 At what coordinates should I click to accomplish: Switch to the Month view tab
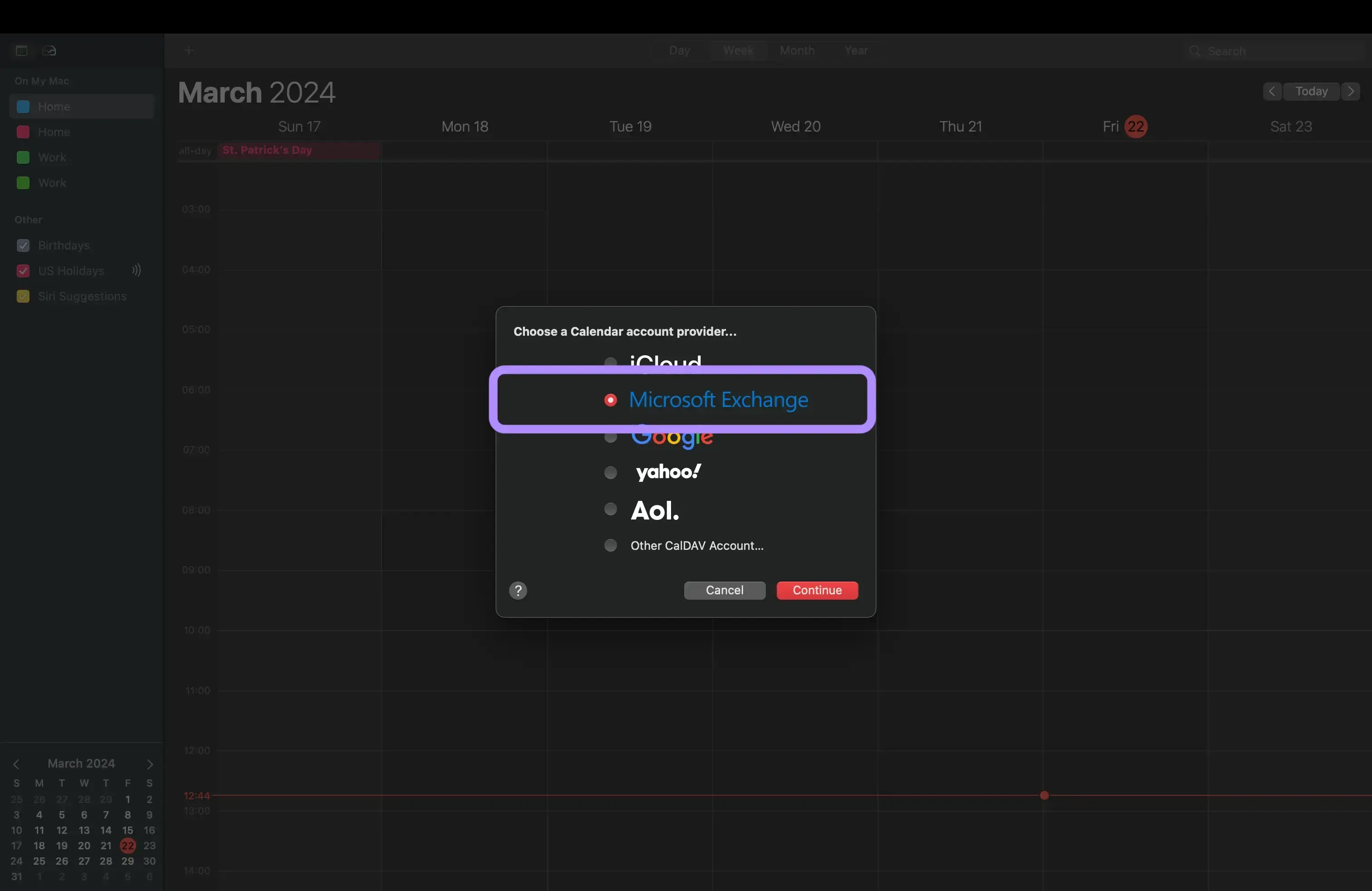(x=797, y=51)
